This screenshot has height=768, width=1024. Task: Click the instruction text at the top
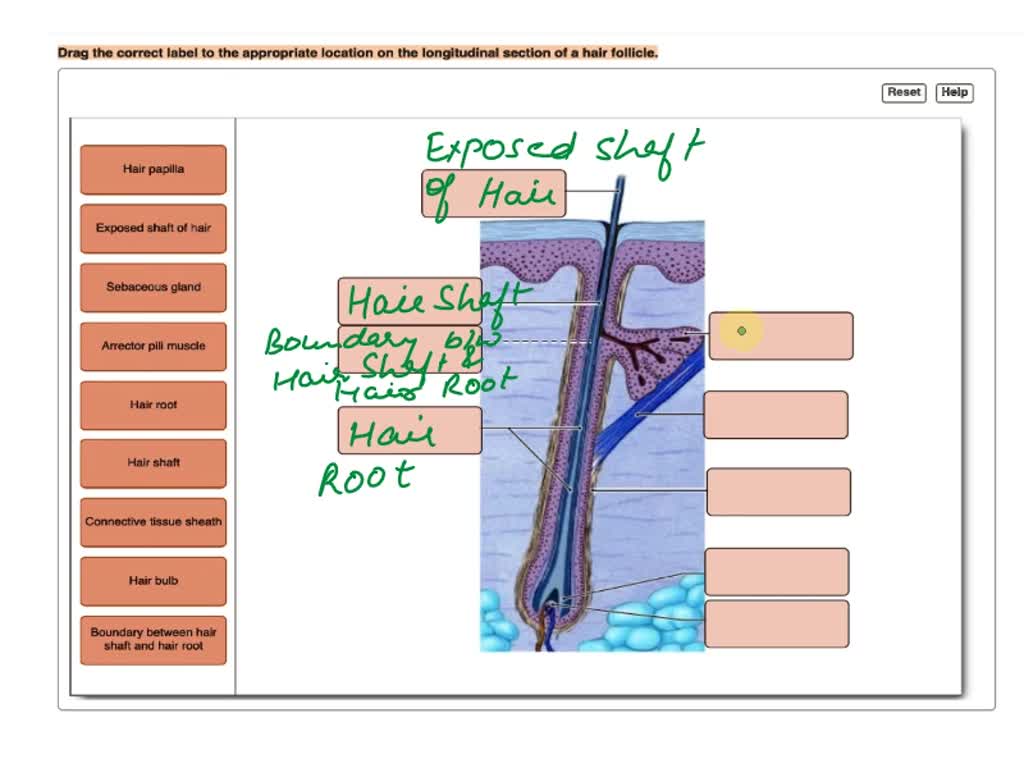(x=357, y=52)
